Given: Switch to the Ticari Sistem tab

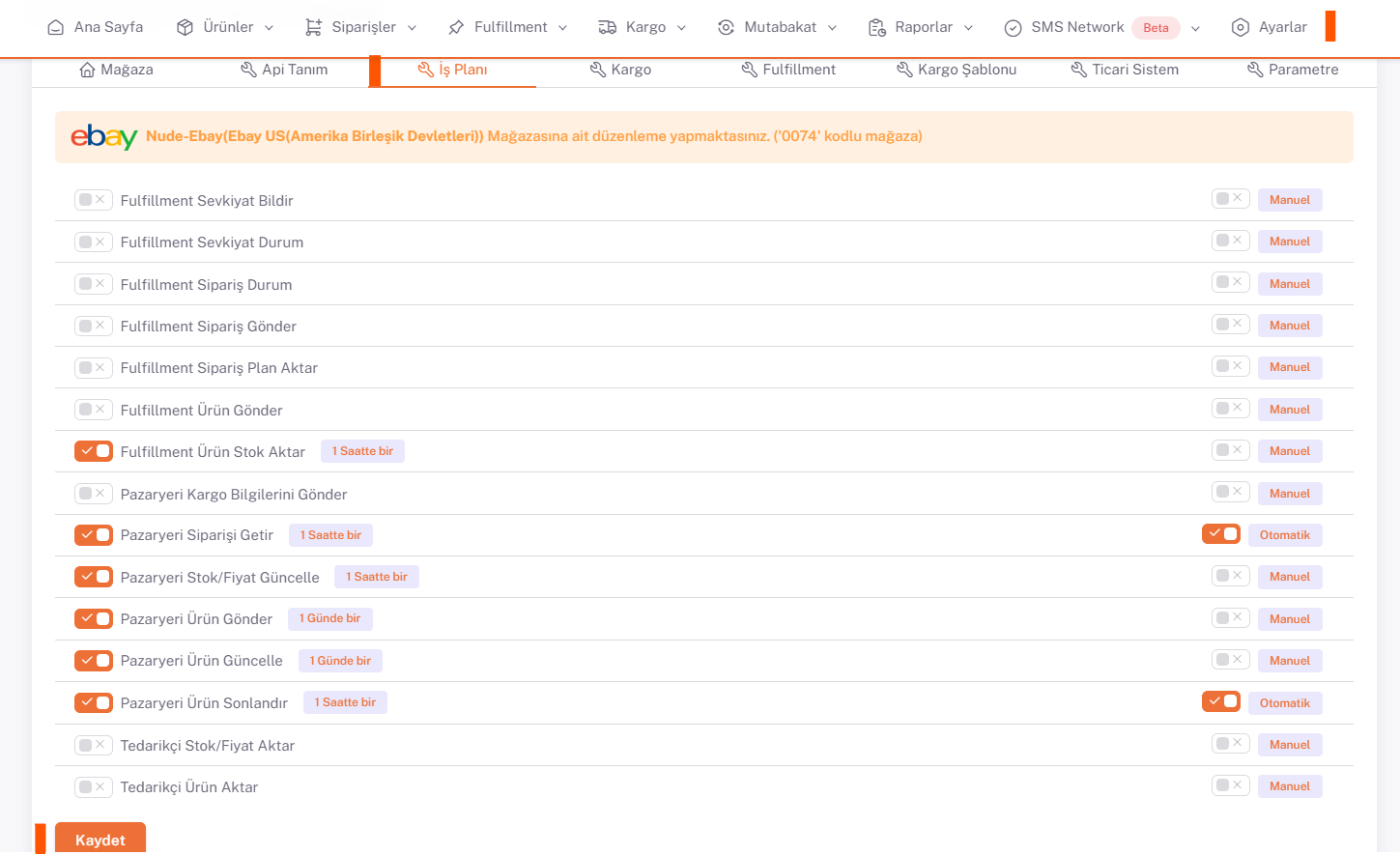Looking at the screenshot, I should (1125, 70).
